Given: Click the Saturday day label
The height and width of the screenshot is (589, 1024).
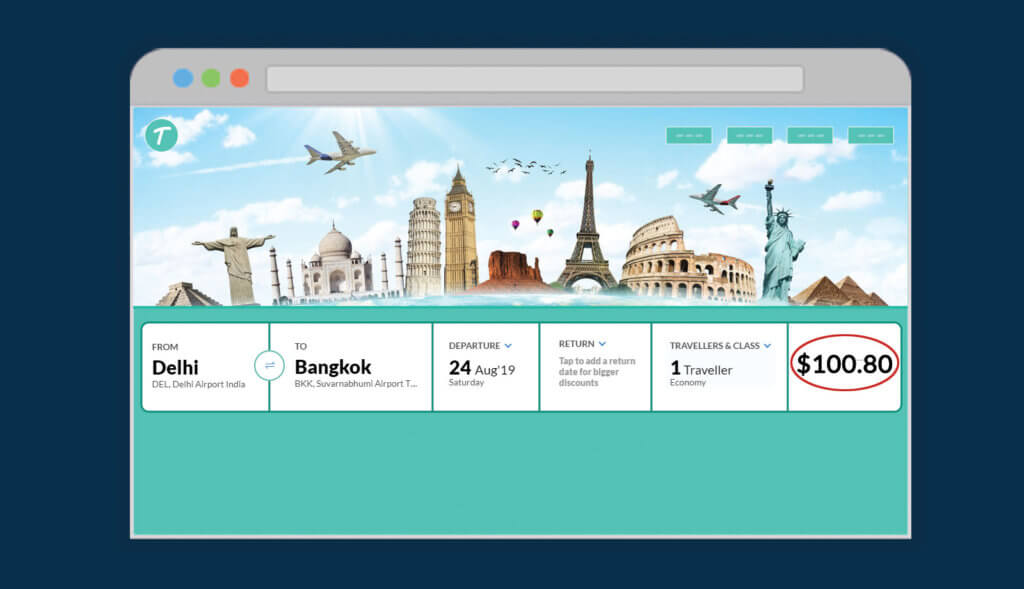Looking at the screenshot, I should point(466,383).
